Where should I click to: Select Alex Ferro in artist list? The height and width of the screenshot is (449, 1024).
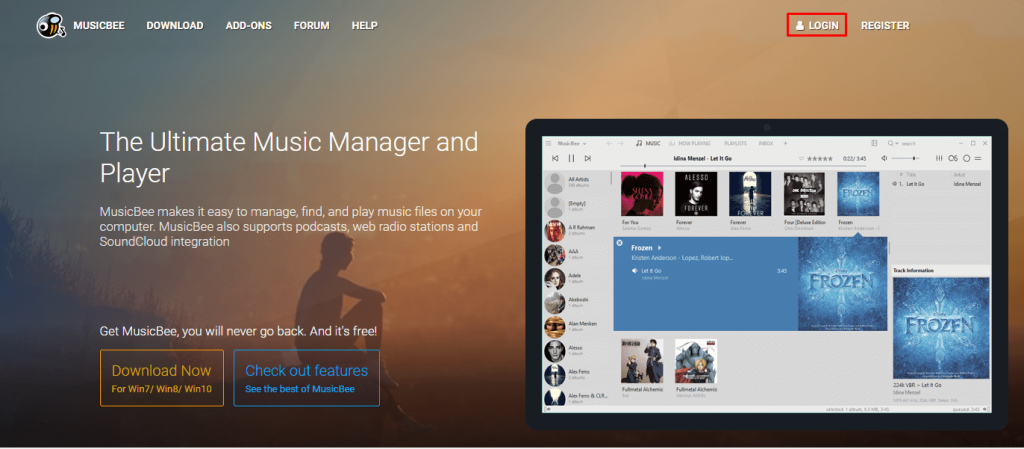(577, 375)
